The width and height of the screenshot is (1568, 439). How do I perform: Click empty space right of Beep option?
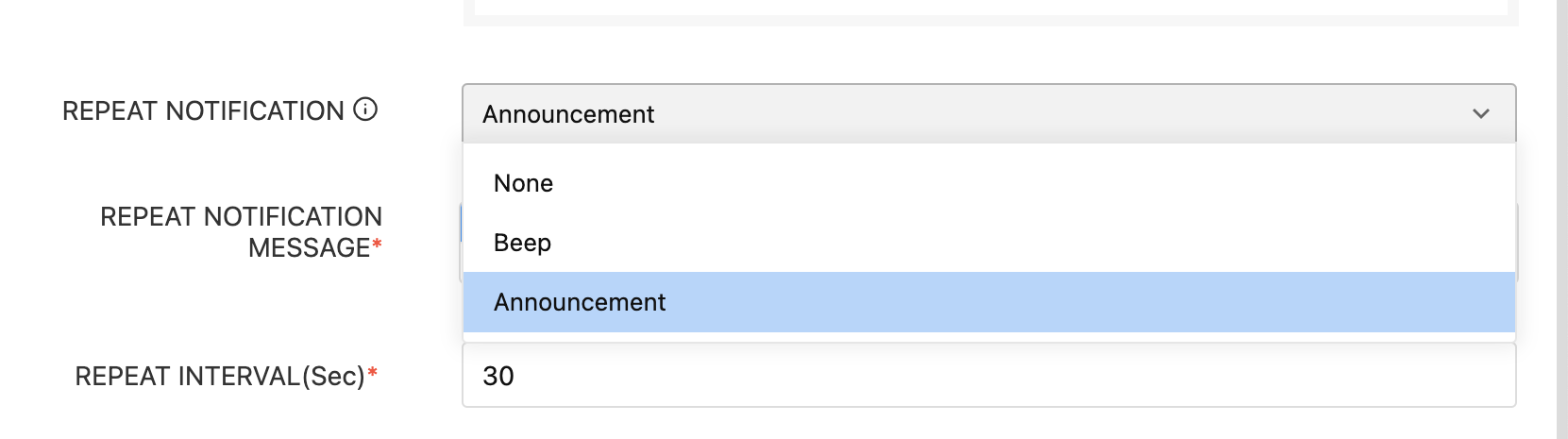point(1038,243)
